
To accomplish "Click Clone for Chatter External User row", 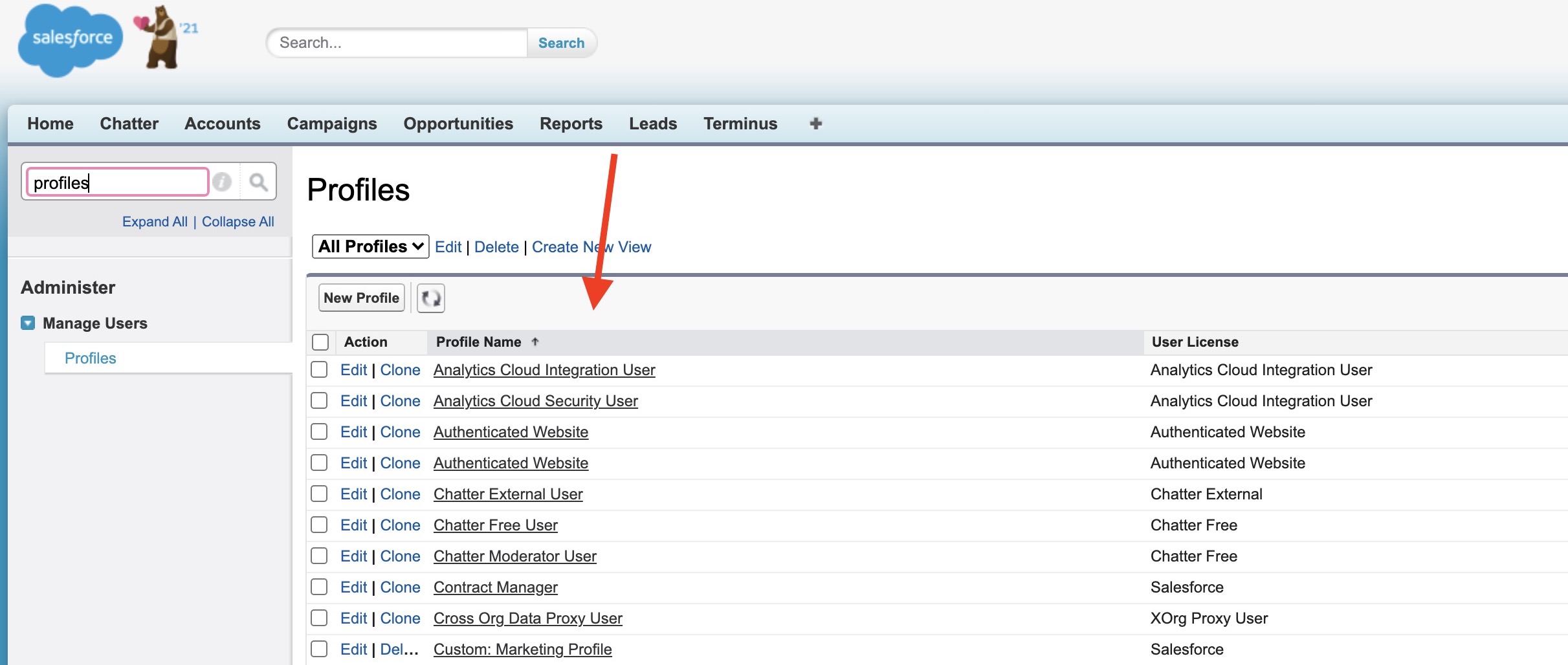I will coord(400,494).
